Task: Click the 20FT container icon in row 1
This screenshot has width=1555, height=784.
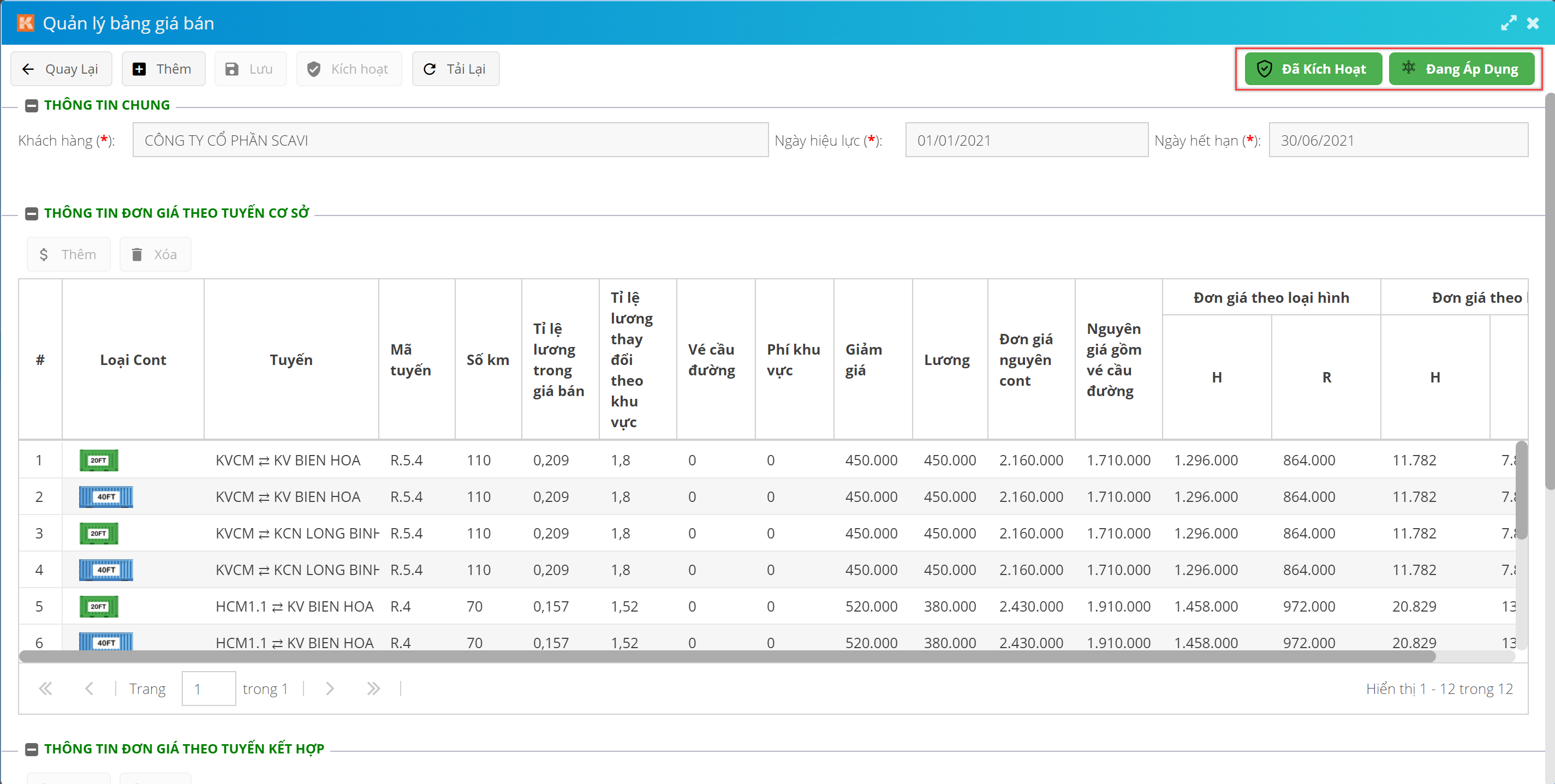Action: [x=98, y=460]
